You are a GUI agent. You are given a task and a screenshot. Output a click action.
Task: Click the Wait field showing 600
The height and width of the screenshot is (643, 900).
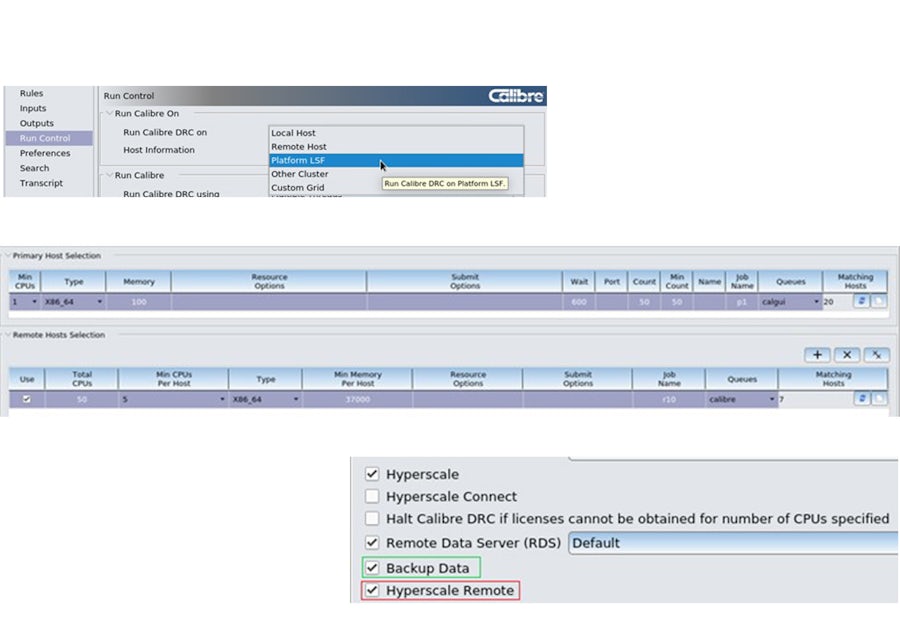tap(579, 300)
